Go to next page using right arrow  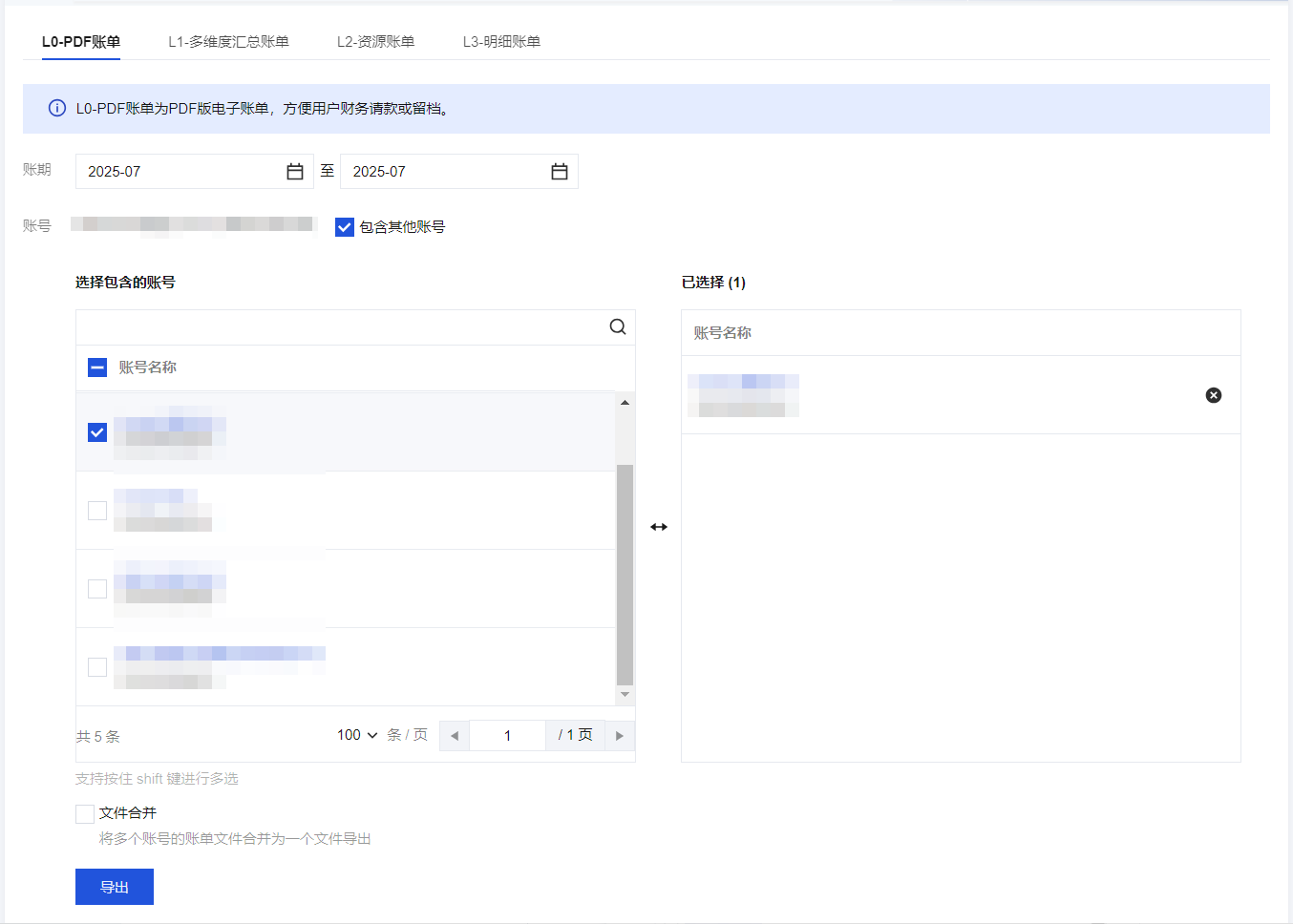[x=620, y=736]
